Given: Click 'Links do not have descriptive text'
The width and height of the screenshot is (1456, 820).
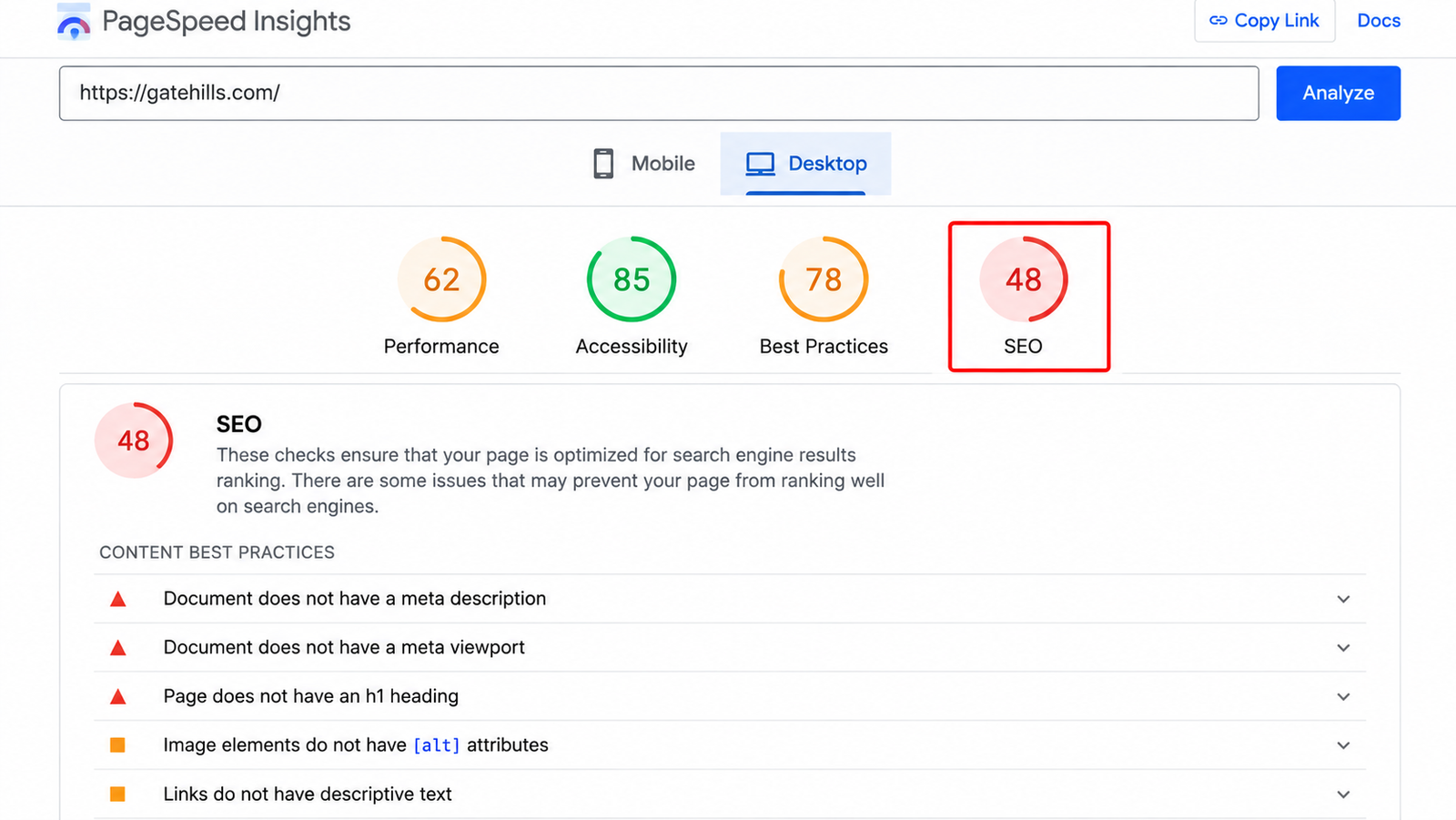Looking at the screenshot, I should pyautogui.click(x=308, y=795).
